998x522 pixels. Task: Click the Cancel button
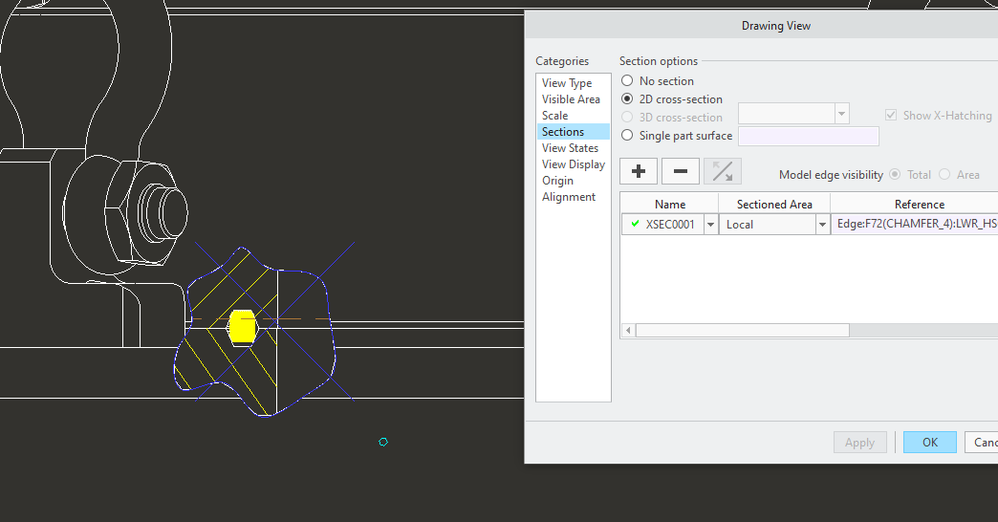pyautogui.click(x=981, y=442)
